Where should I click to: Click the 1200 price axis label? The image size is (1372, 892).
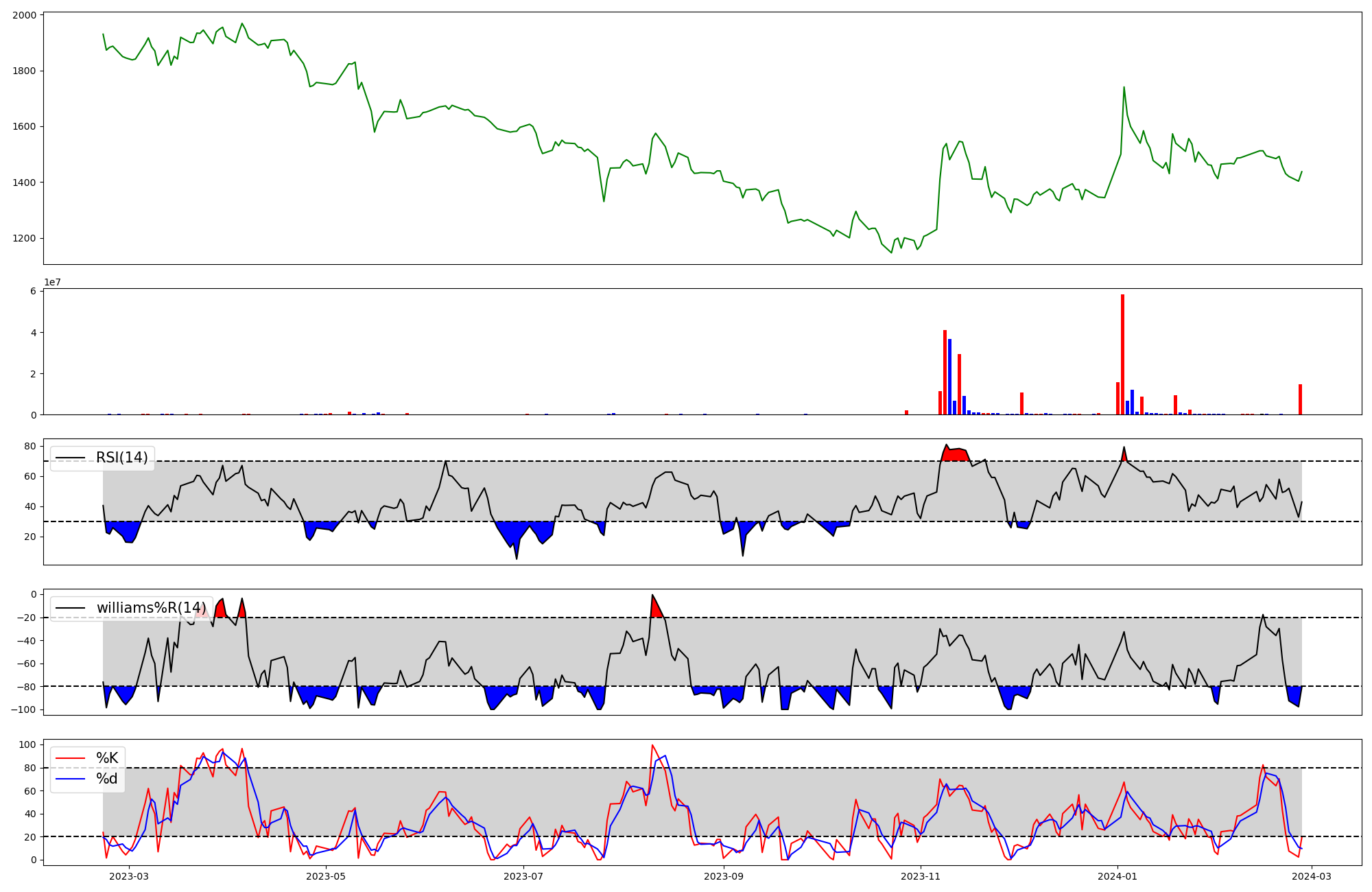pos(26,239)
